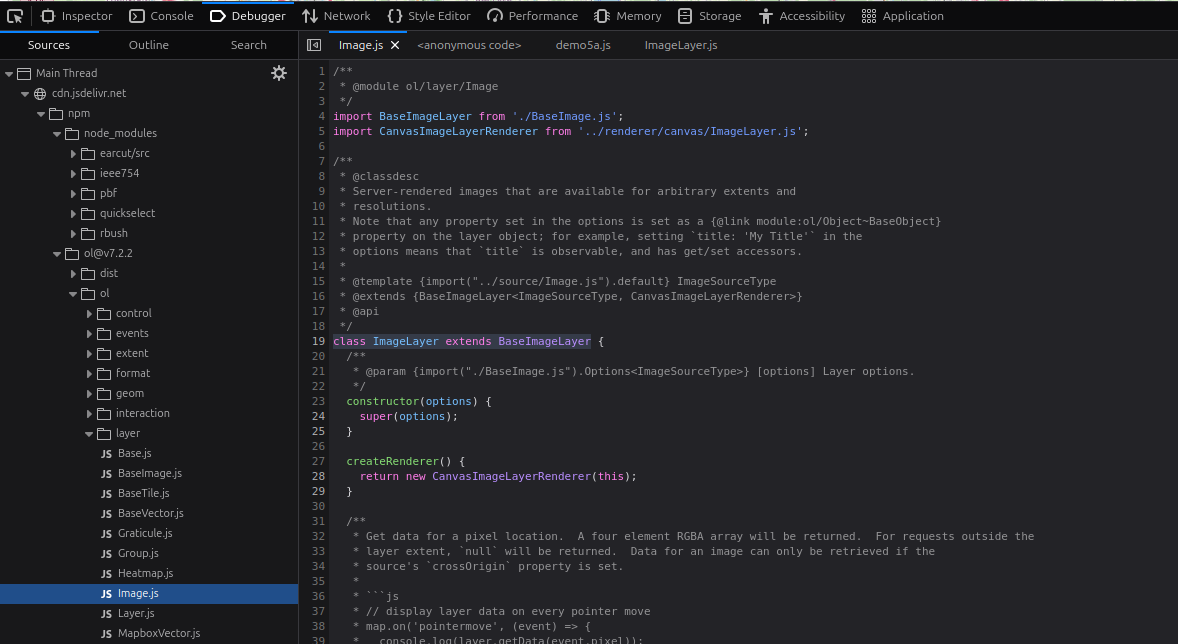Switch to the ImageLayer.js editor tab
Viewport: 1178px width, 644px height.
tap(681, 45)
